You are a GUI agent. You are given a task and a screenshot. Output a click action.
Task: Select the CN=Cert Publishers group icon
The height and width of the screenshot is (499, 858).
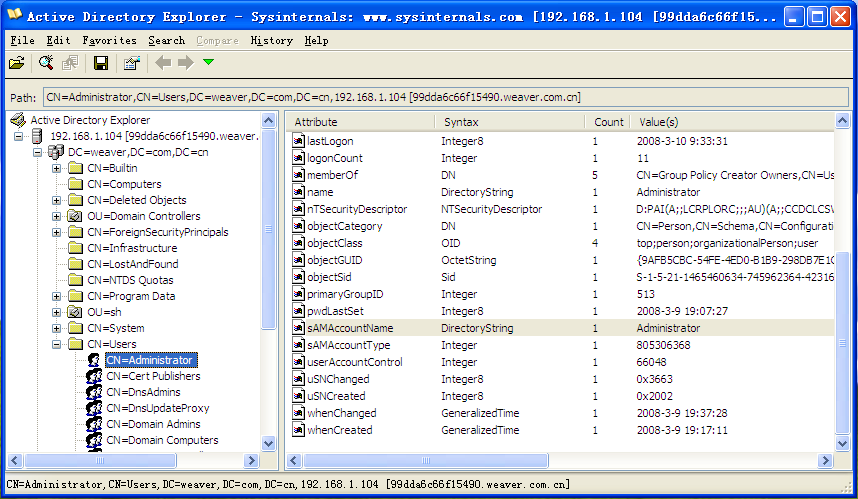click(x=94, y=376)
